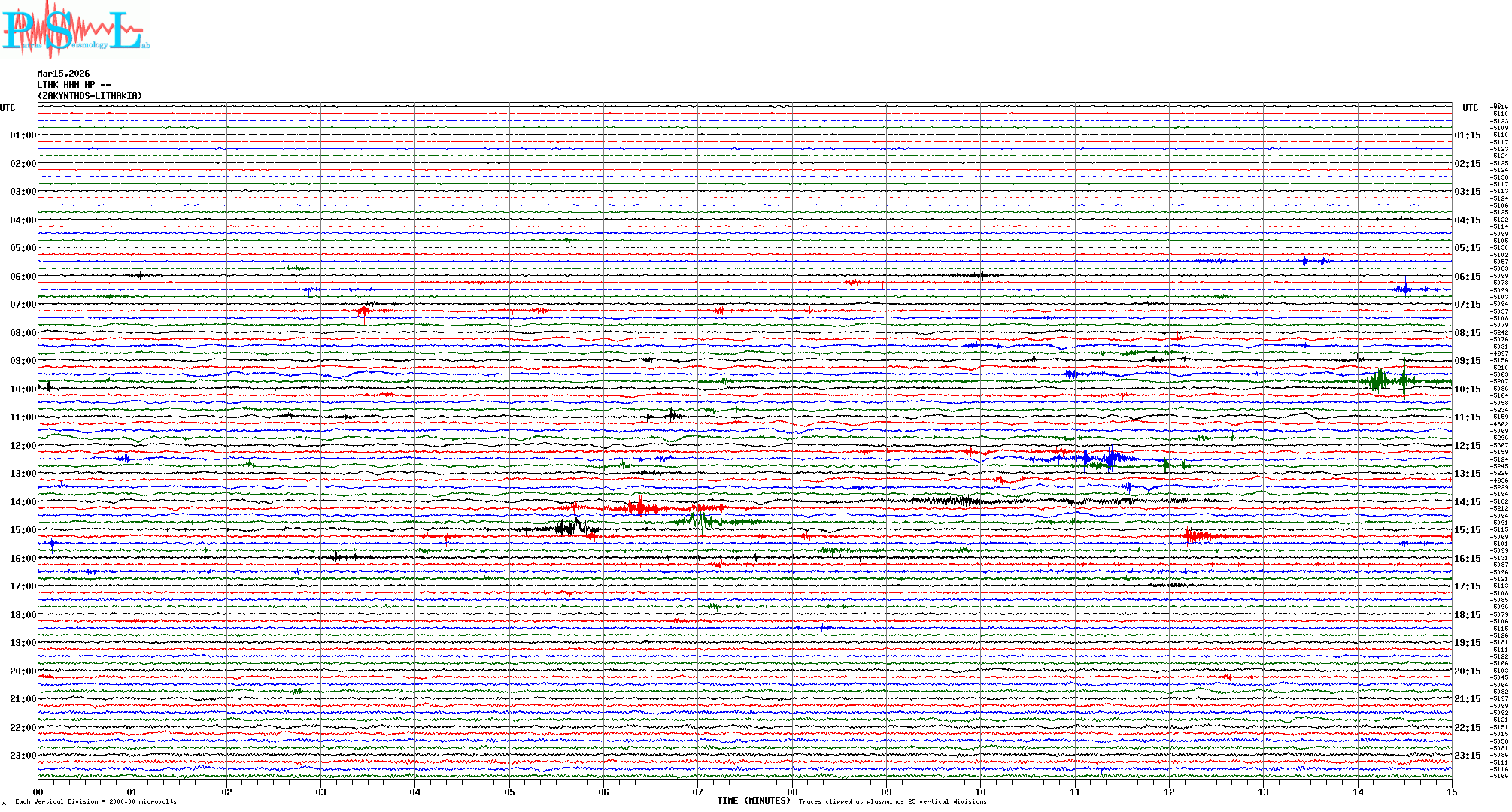This screenshot has width=1512, height=812.
Task: Click the blue seismic burst near minute 11
Action: 1111,457
